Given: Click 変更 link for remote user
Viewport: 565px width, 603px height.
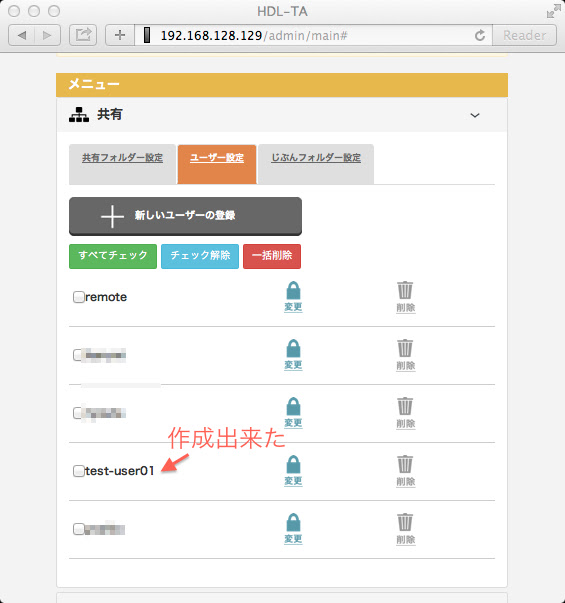Looking at the screenshot, I should pos(293,307).
